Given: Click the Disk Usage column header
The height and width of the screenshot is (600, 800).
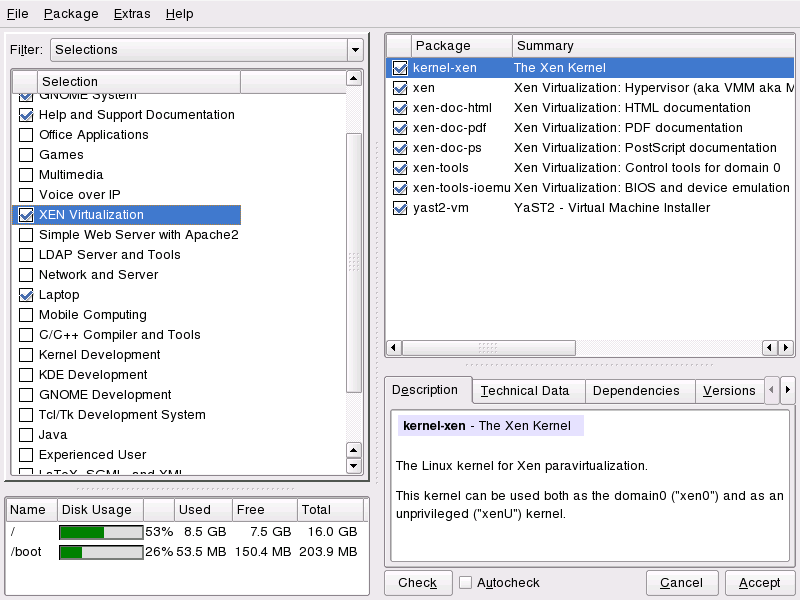Looking at the screenshot, I should pos(101,510).
